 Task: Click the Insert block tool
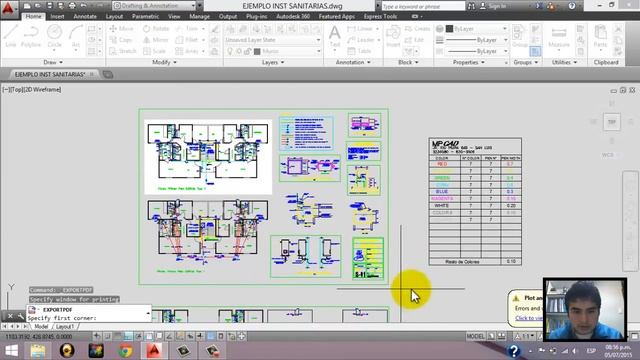393,36
